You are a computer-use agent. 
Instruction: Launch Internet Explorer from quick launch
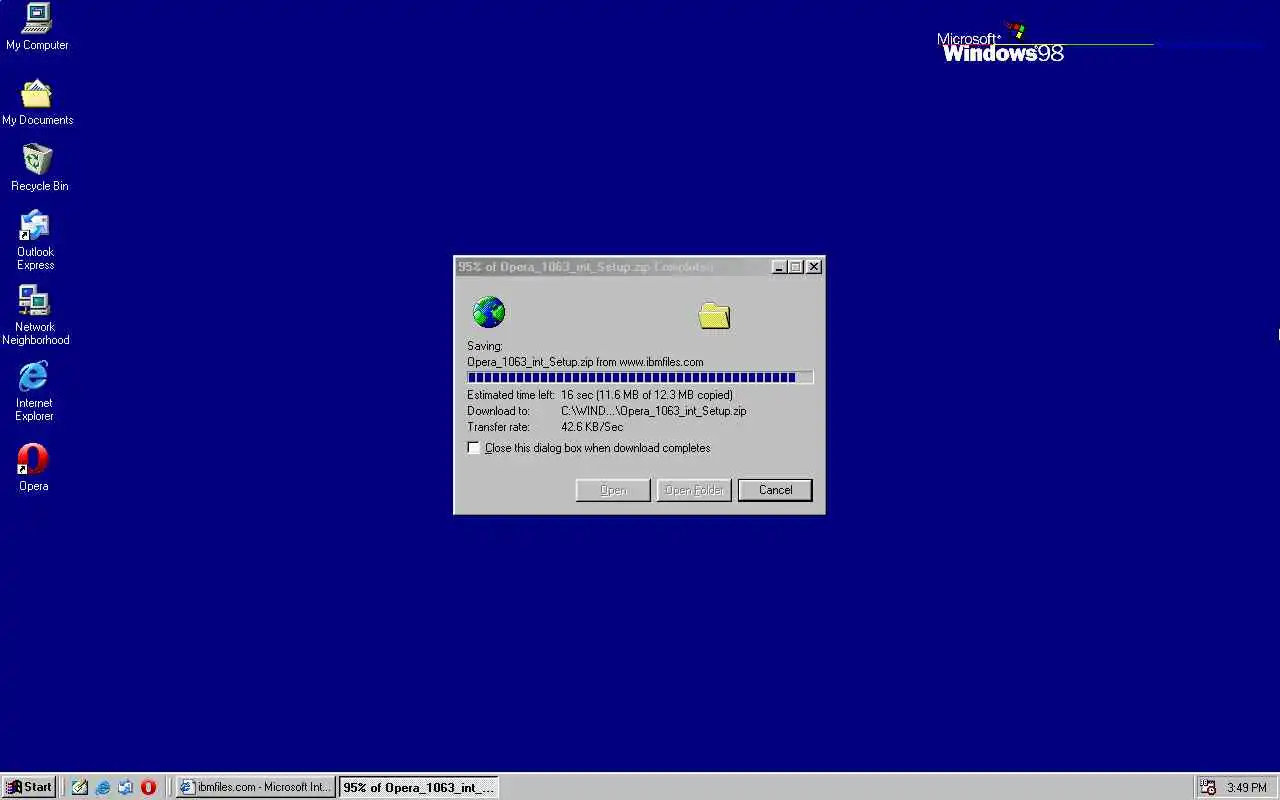pos(102,787)
